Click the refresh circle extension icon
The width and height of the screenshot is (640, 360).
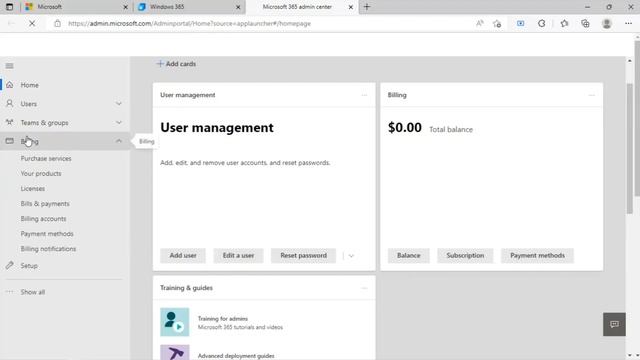pos(542,24)
